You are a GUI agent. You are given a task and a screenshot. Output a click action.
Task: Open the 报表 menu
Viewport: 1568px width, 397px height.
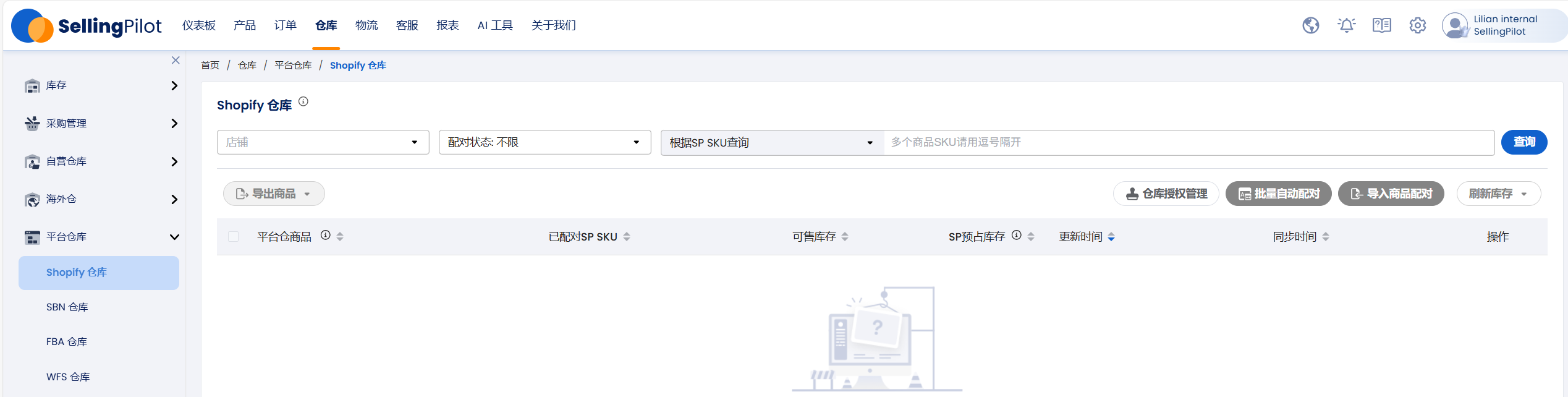coord(447,25)
